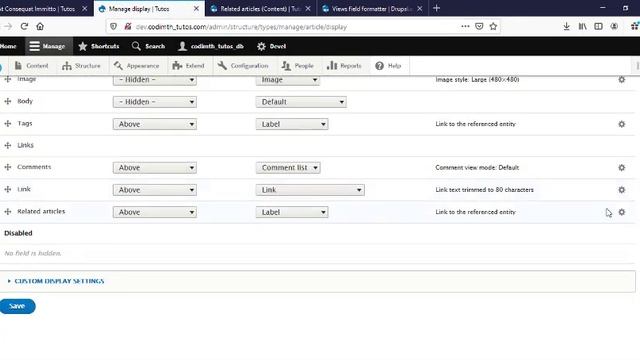Click the drag handle of Comments row
The image size is (640, 360).
pos(8,167)
